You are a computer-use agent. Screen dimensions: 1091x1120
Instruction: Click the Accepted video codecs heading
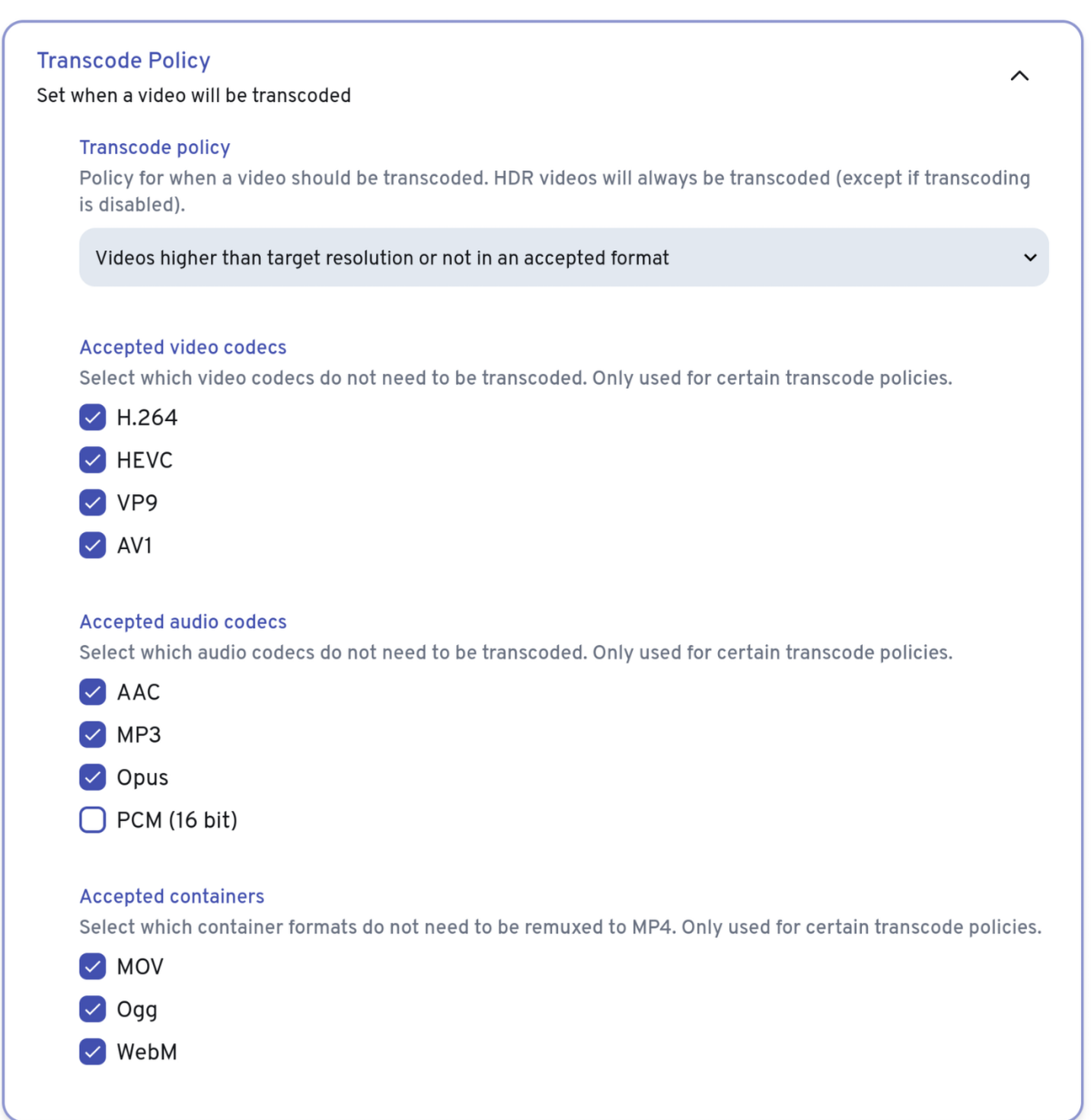click(183, 347)
